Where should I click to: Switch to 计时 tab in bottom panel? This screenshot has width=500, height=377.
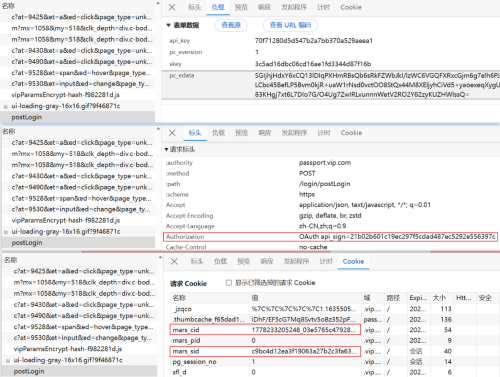[x=326, y=262]
